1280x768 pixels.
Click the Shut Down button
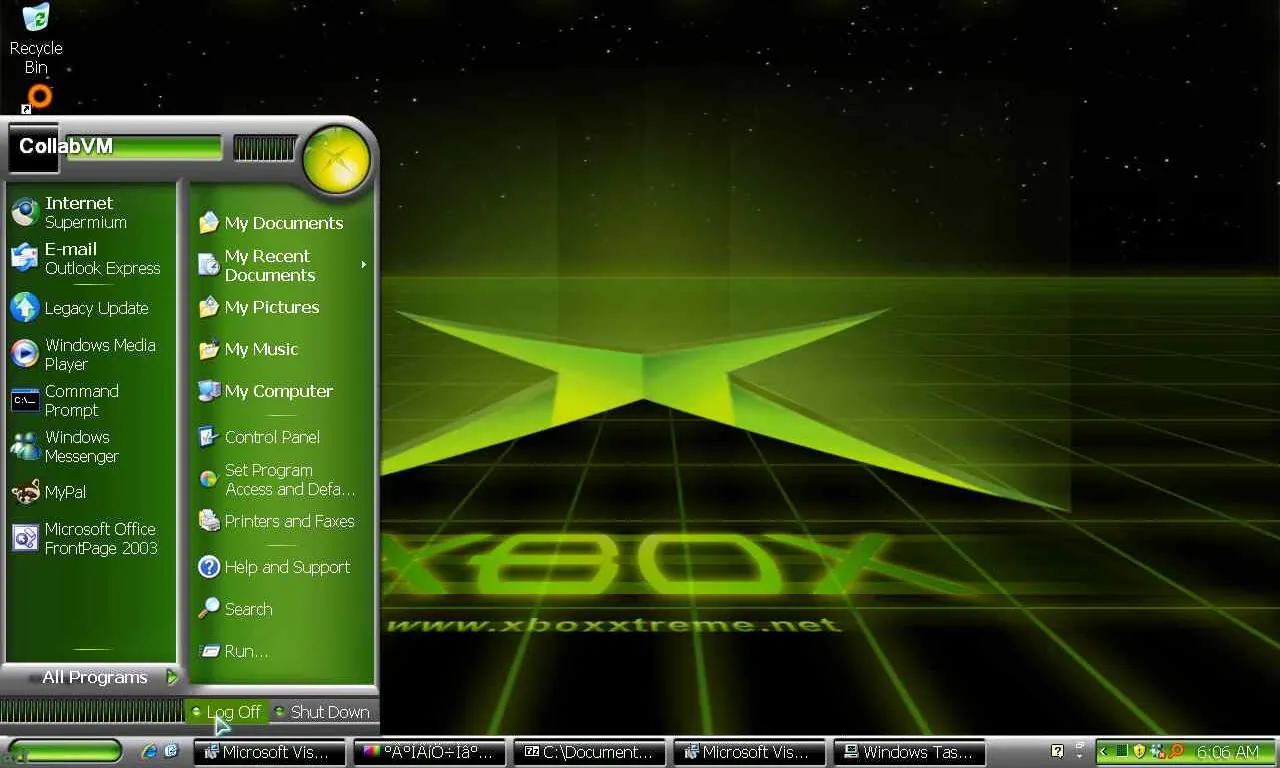coord(322,712)
